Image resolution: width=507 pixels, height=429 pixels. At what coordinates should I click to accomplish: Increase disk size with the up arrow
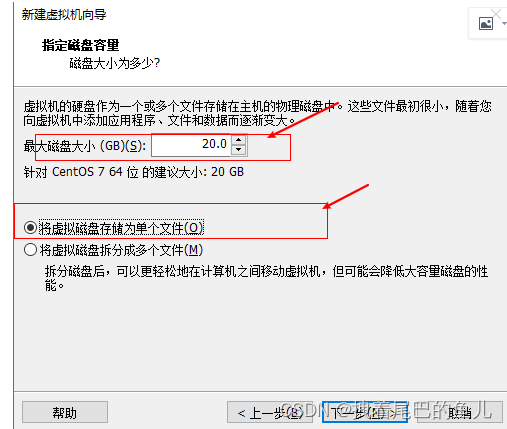coord(239,139)
